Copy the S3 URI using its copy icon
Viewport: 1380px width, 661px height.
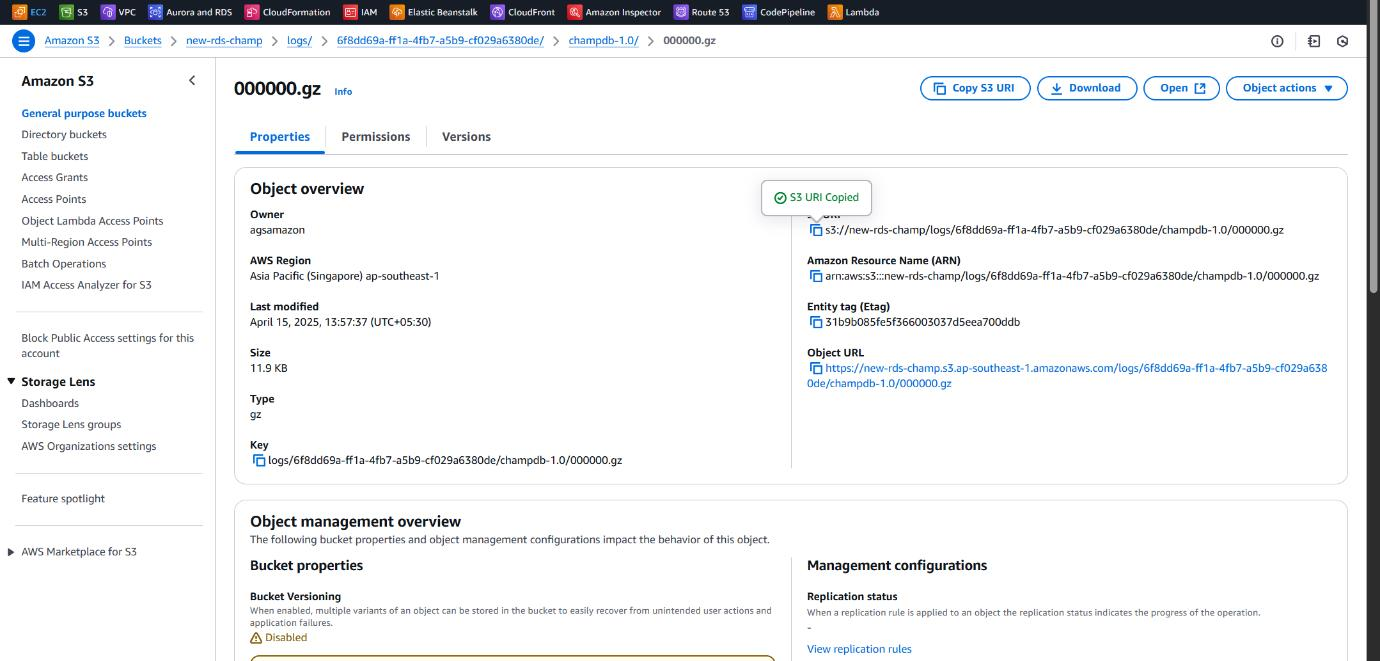tap(816, 230)
